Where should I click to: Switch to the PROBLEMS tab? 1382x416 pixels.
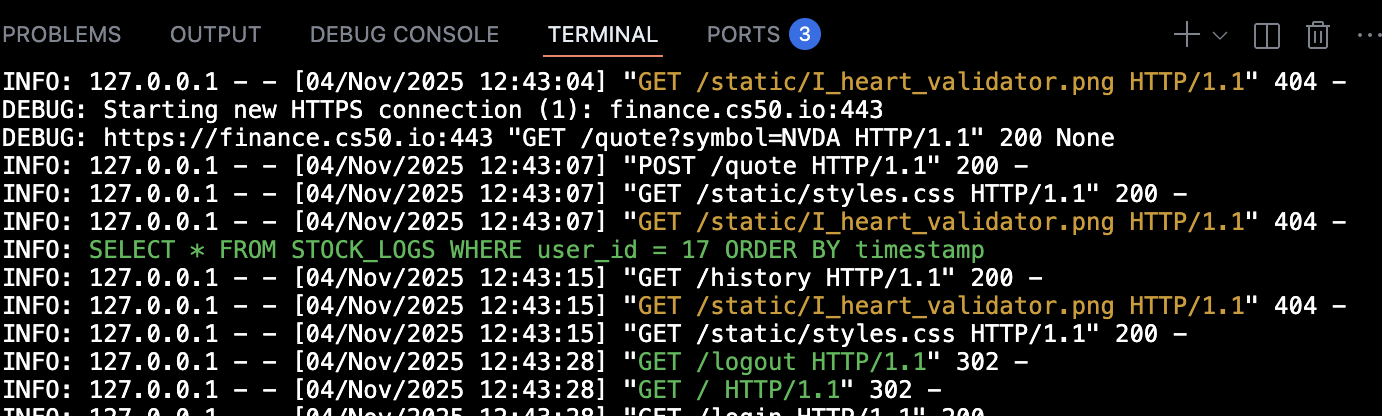tap(61, 35)
